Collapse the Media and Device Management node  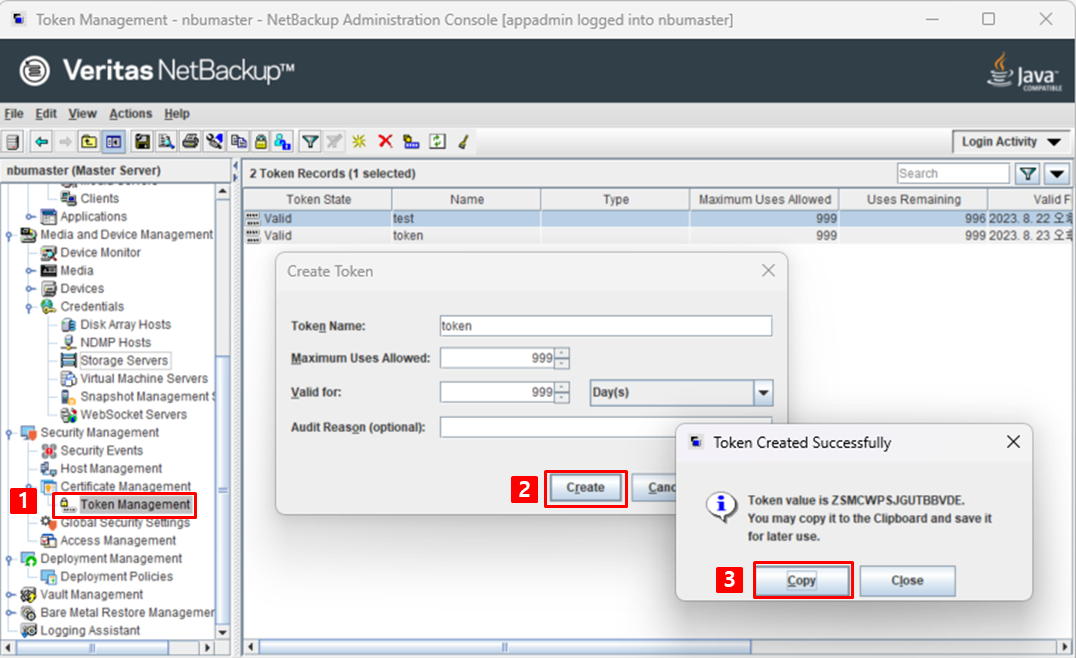pos(9,235)
